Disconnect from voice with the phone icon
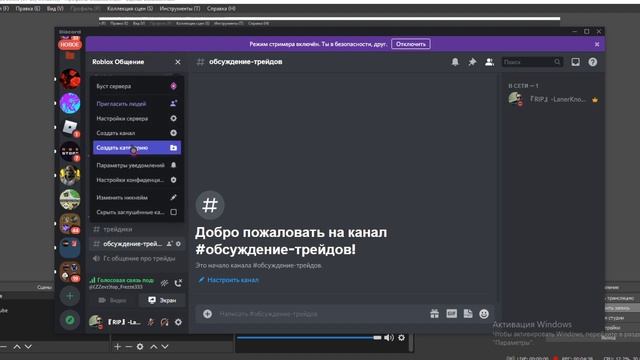The image size is (640, 360). [178, 283]
